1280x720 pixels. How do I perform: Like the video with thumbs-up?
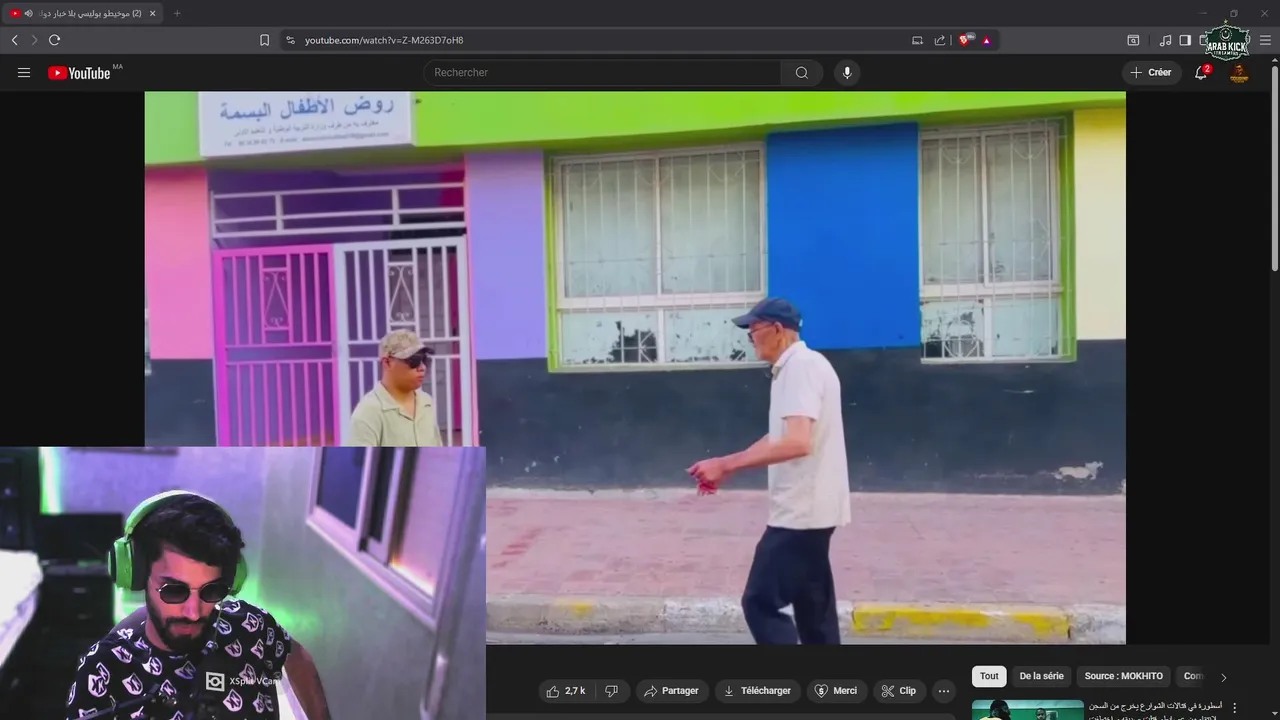click(566, 691)
